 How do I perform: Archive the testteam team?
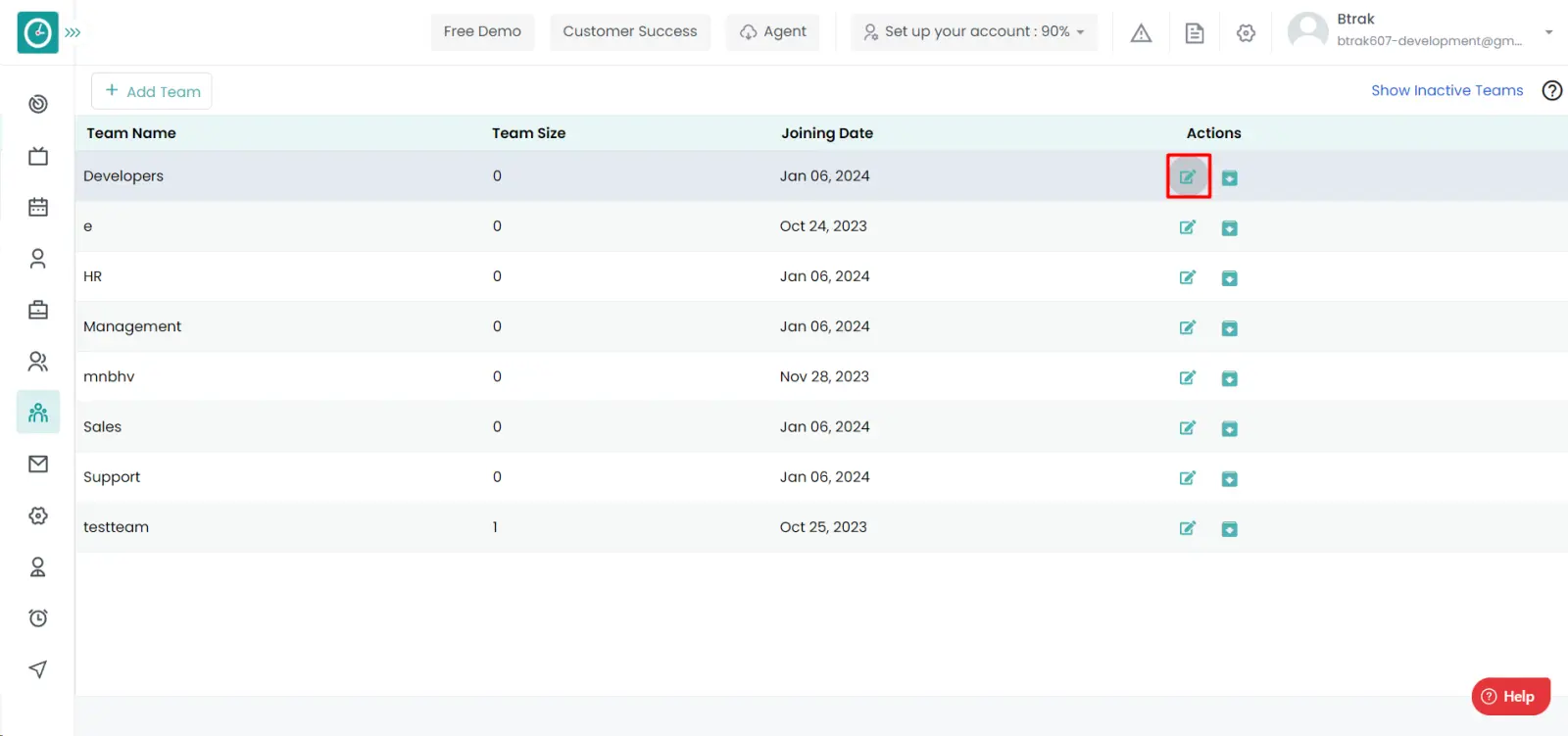1230,529
